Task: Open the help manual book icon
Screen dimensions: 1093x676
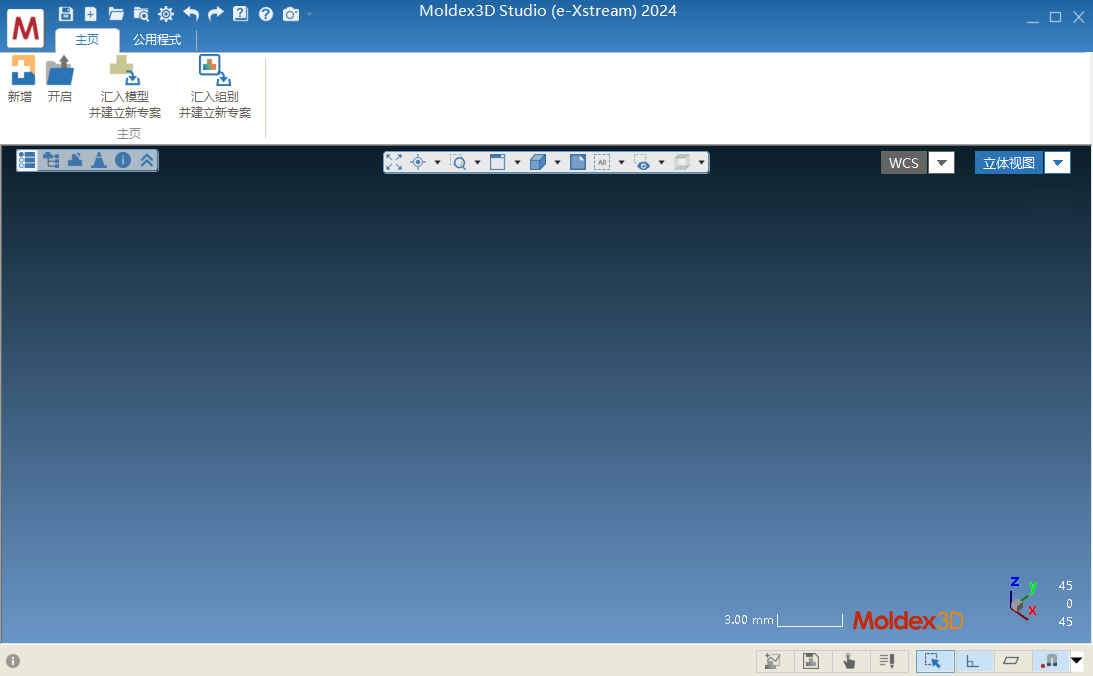Action: point(240,14)
